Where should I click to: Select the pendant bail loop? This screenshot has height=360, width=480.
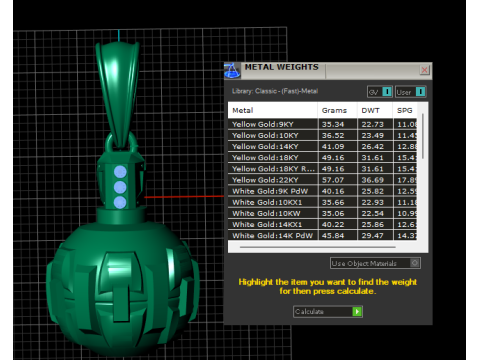click(118, 93)
